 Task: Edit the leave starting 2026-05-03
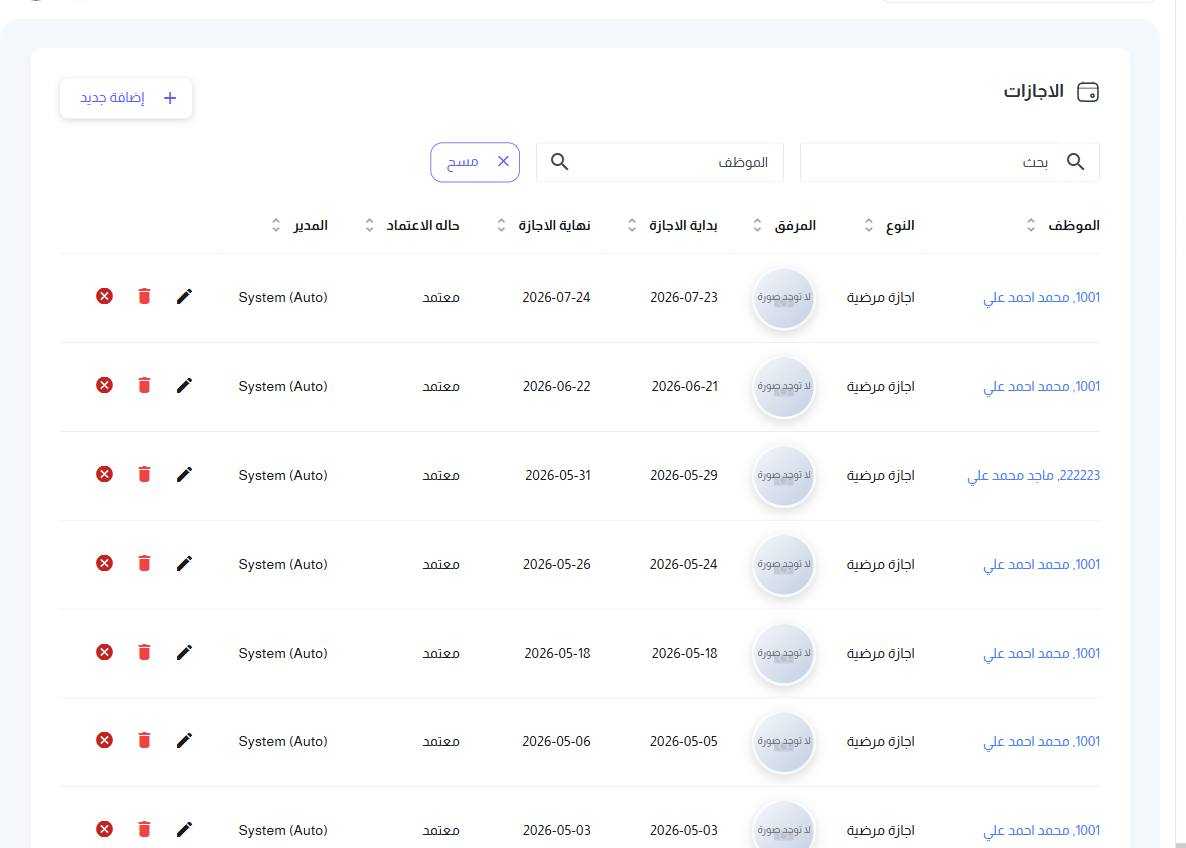point(184,830)
